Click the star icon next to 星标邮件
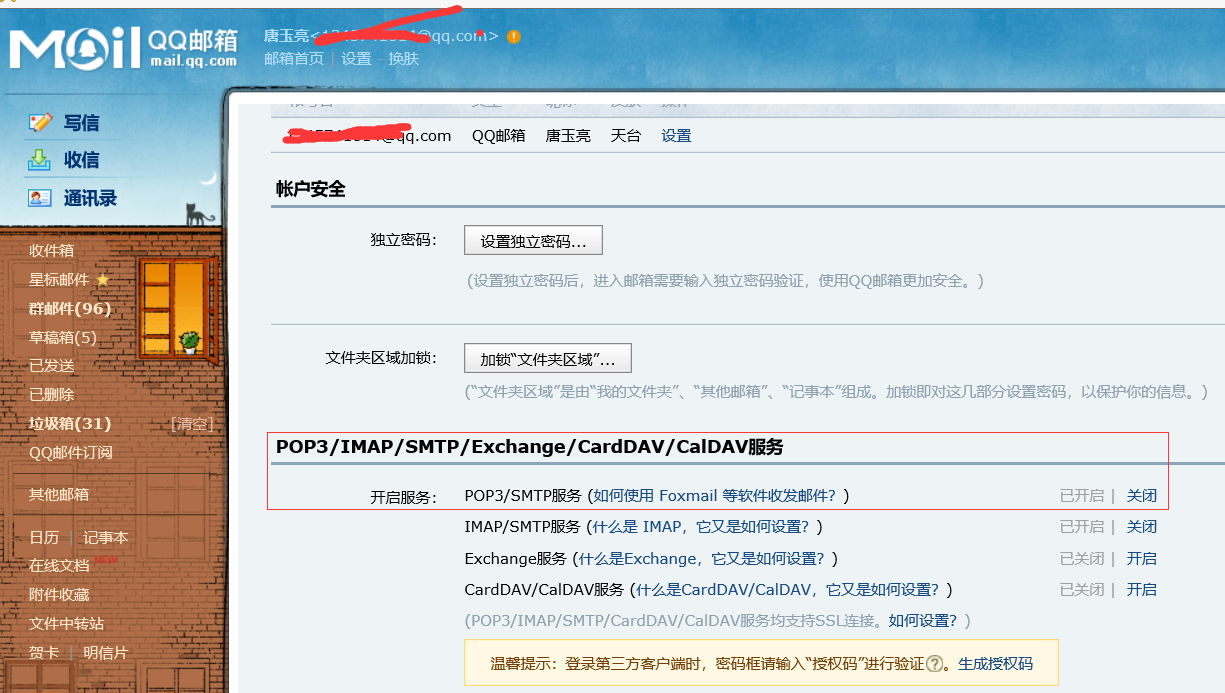 point(102,280)
